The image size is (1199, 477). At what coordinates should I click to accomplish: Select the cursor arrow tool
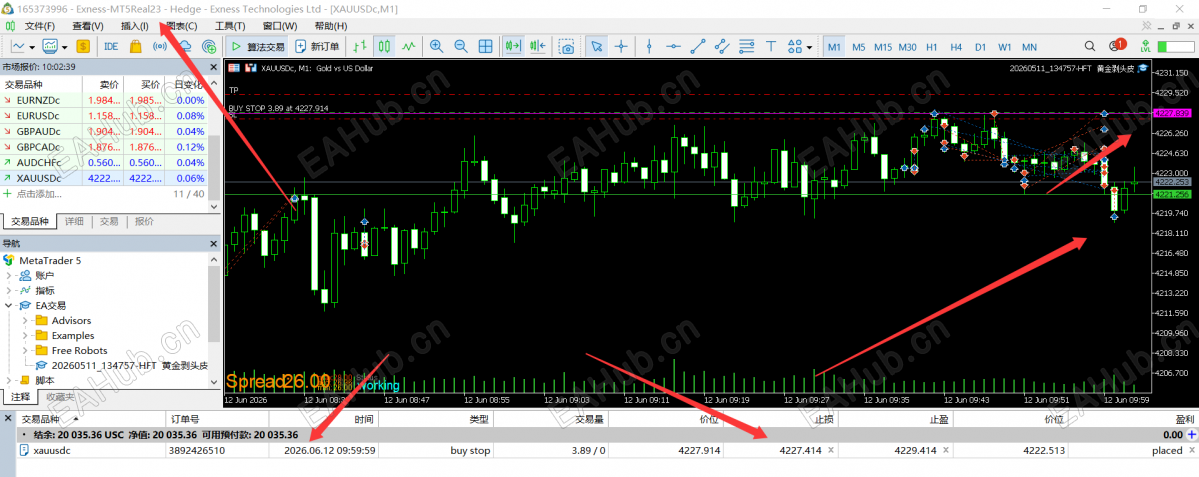pyautogui.click(x=596, y=46)
